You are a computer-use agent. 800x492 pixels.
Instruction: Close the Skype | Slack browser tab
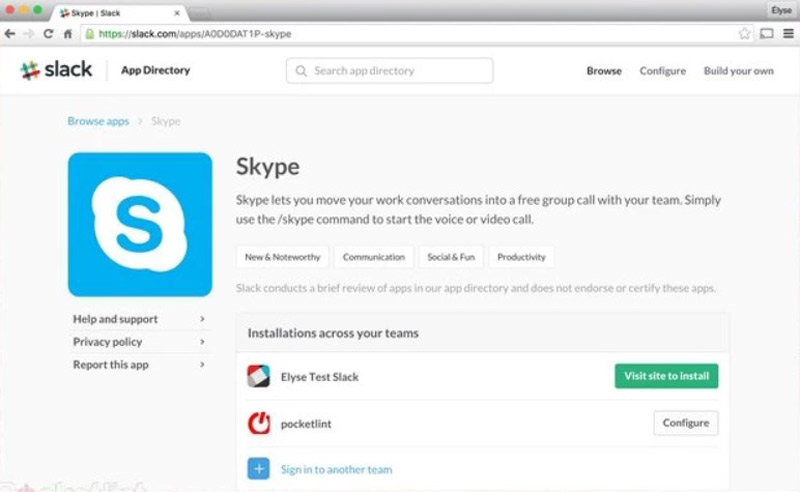click(x=177, y=13)
